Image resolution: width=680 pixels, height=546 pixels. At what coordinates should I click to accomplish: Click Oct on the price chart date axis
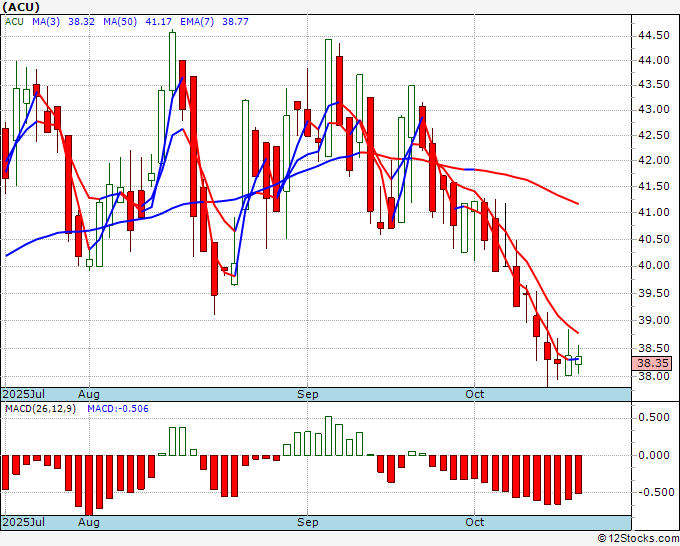474,394
